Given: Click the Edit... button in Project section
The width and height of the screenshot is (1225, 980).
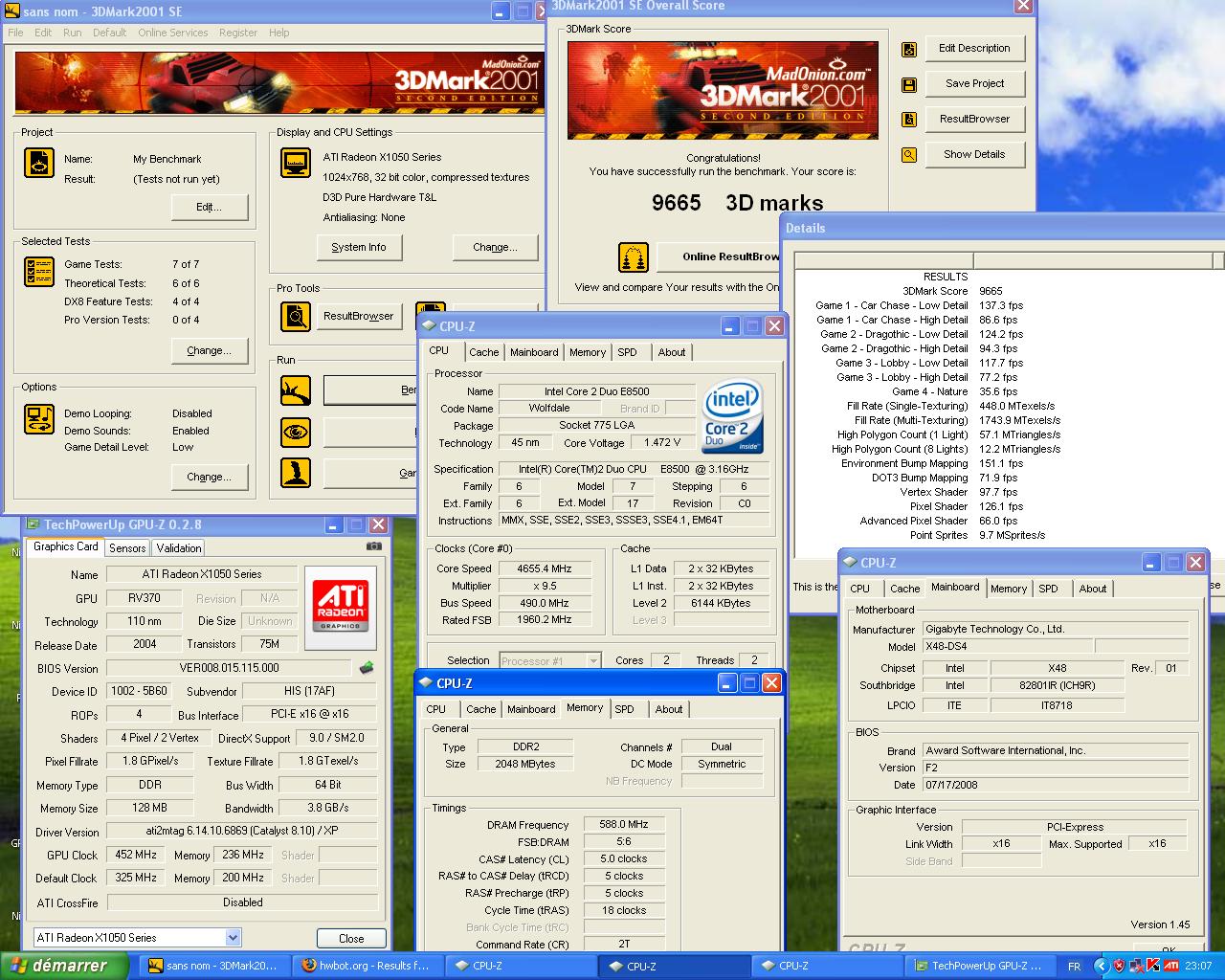Looking at the screenshot, I should click(210, 208).
